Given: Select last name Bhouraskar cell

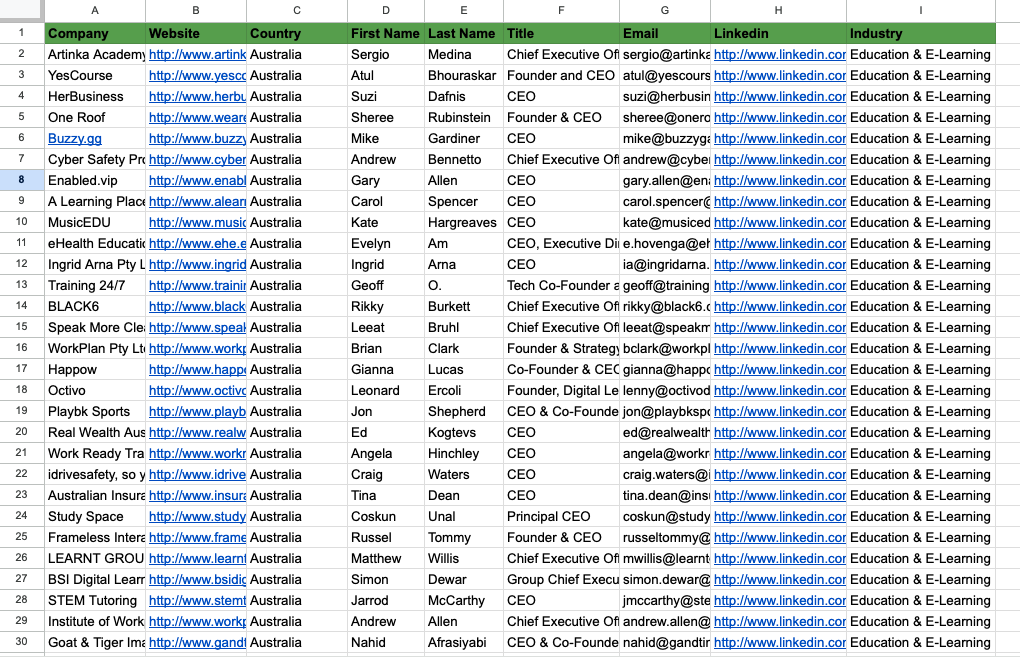Looking at the screenshot, I should (464, 75).
